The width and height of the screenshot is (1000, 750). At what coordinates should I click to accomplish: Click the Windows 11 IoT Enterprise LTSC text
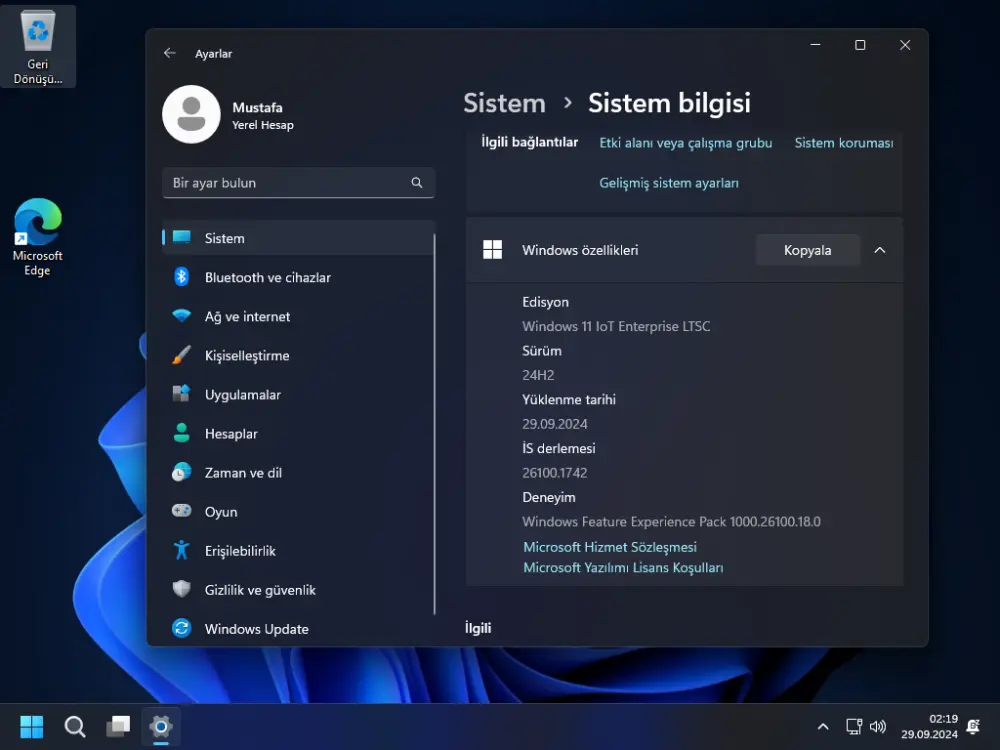[x=616, y=327]
